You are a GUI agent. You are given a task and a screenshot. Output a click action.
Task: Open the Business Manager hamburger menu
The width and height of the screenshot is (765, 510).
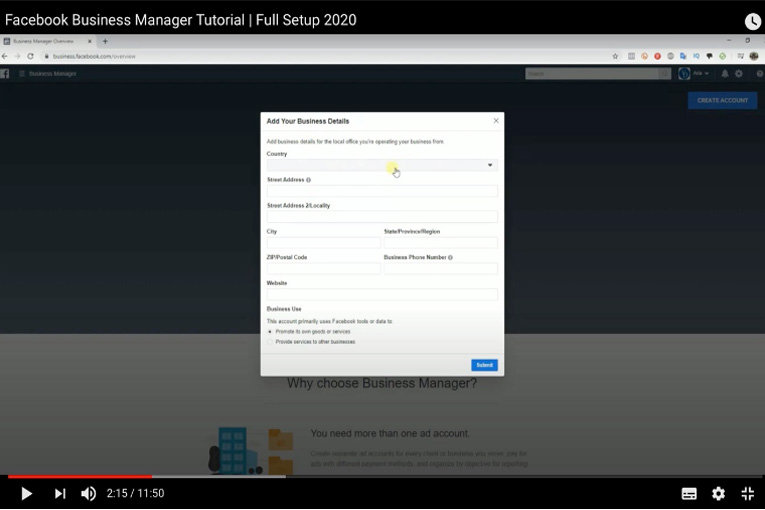point(21,74)
